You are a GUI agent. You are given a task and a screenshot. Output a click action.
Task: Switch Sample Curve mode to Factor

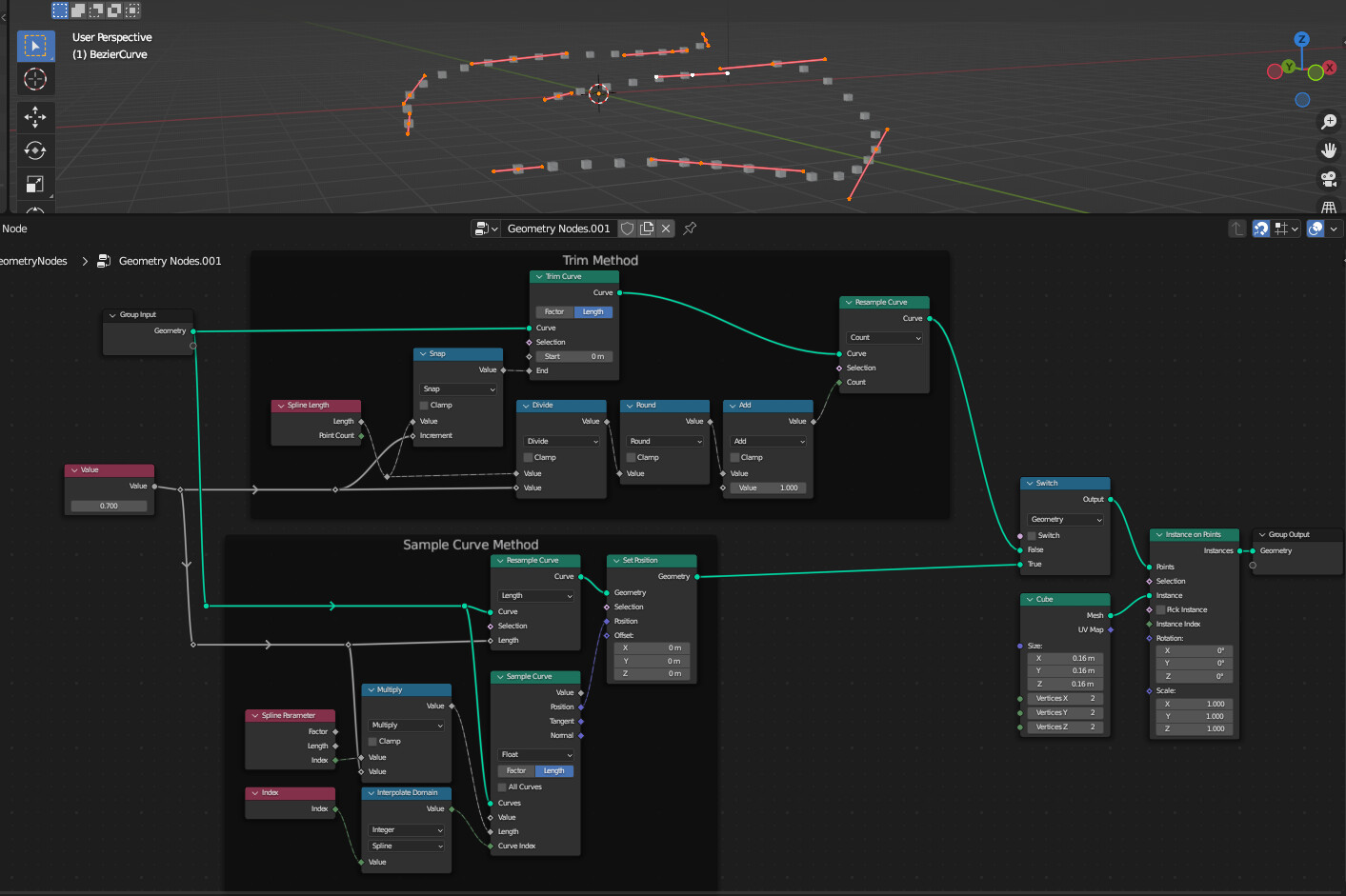(x=515, y=770)
